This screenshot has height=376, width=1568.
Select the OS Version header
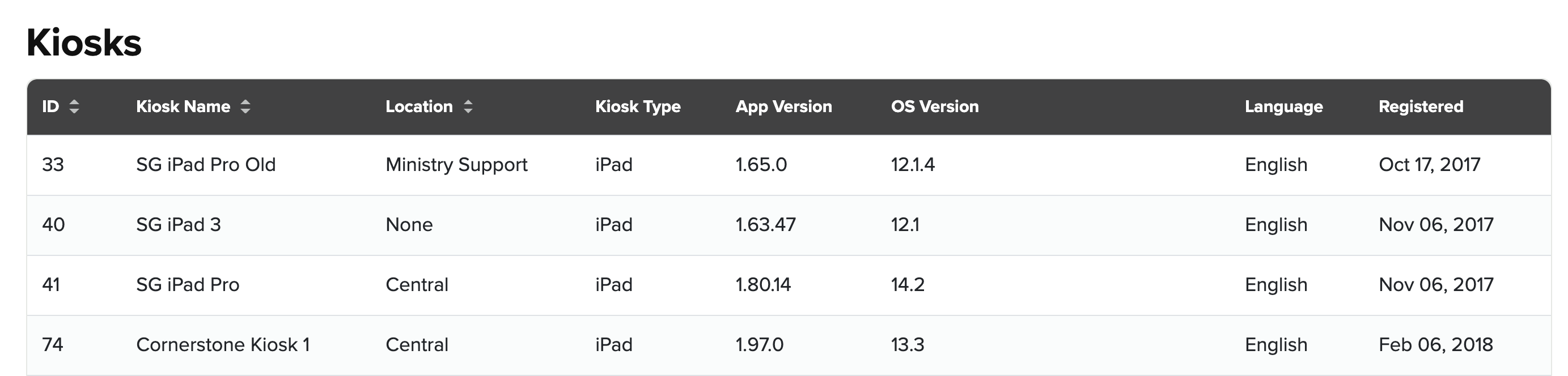[934, 106]
